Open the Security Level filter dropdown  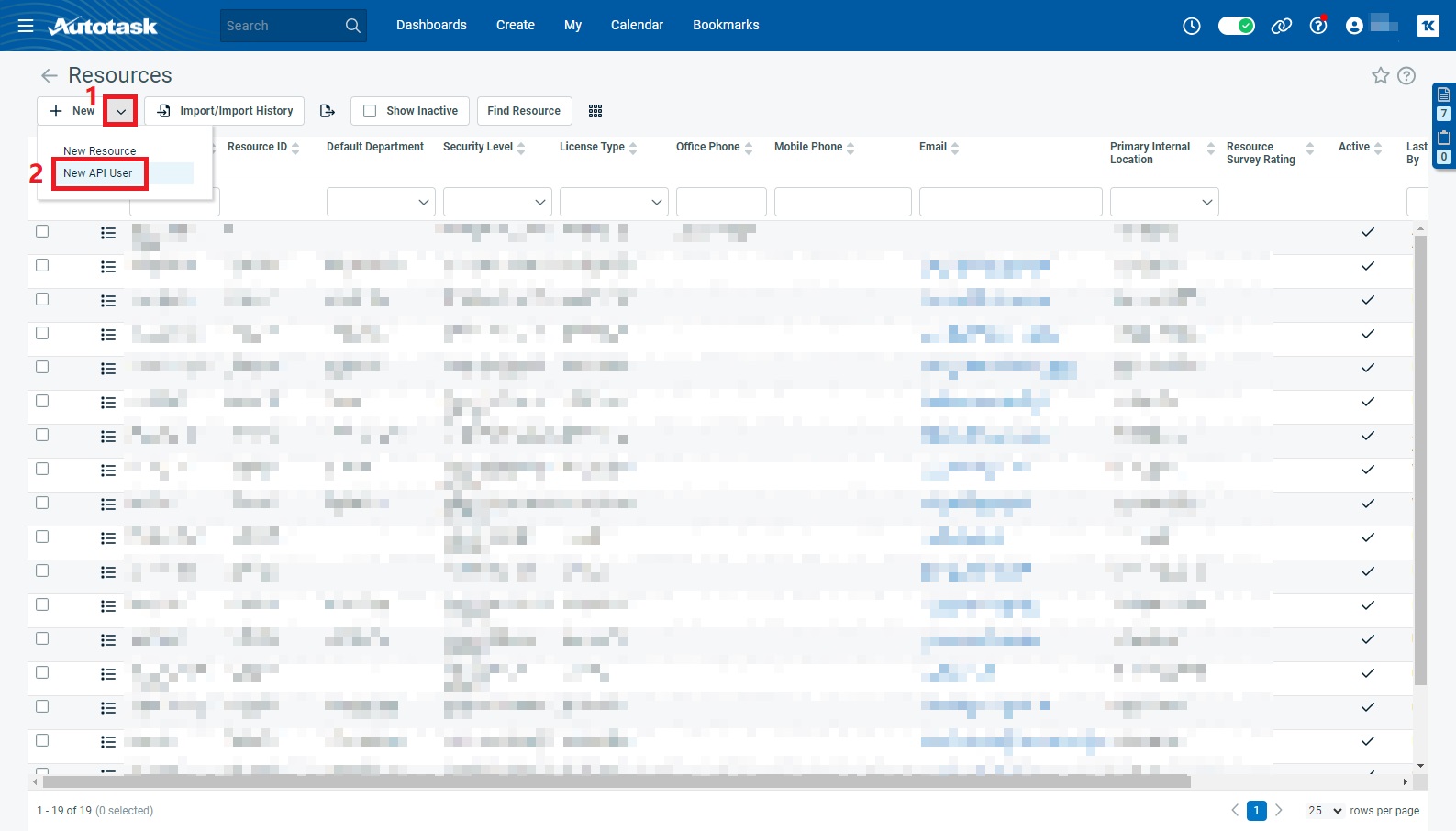tap(497, 202)
